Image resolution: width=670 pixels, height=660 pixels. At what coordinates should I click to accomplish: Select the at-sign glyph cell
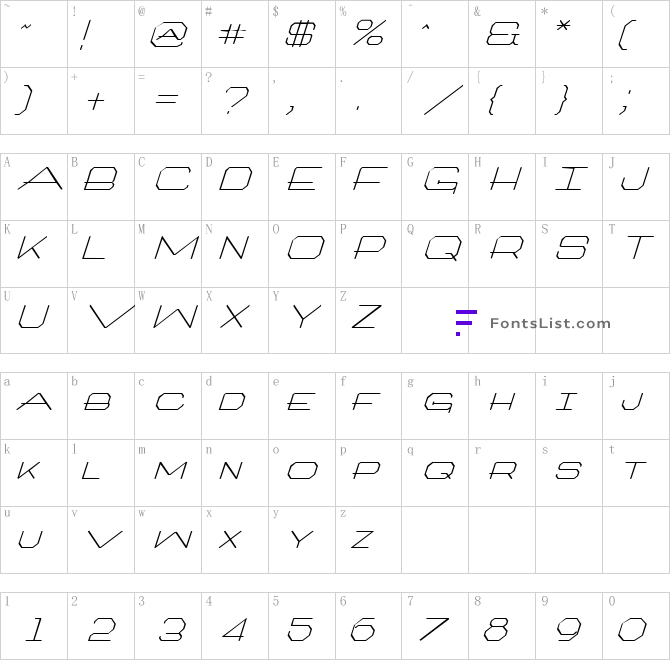coord(168,34)
